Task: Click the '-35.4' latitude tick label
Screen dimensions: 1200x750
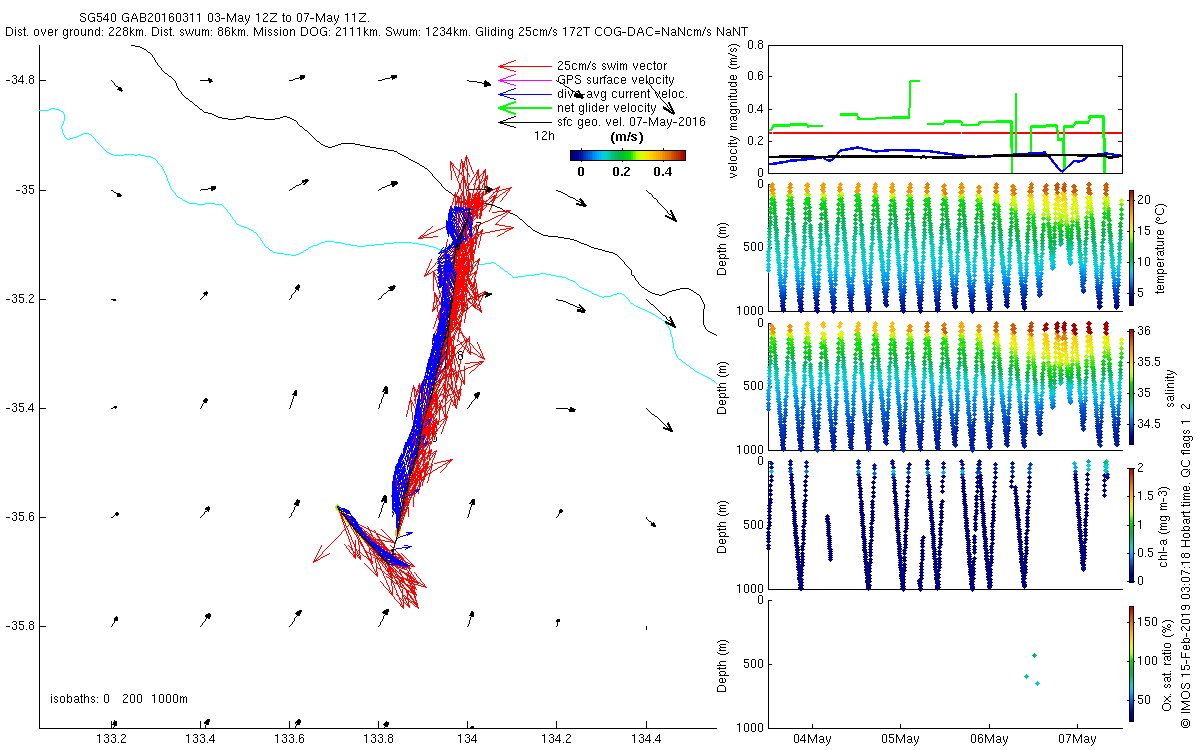Action: tap(20, 408)
